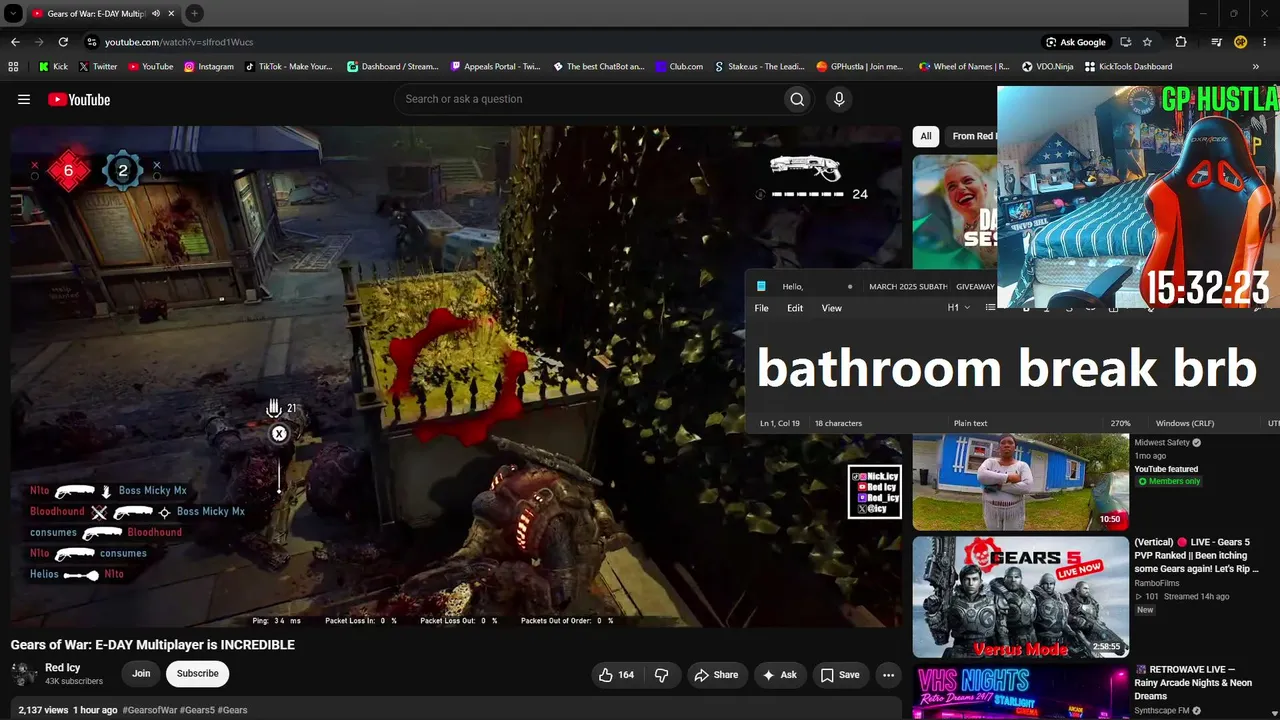Expand Chrome tab search dropdown
The image size is (1280, 720).
(x=13, y=14)
